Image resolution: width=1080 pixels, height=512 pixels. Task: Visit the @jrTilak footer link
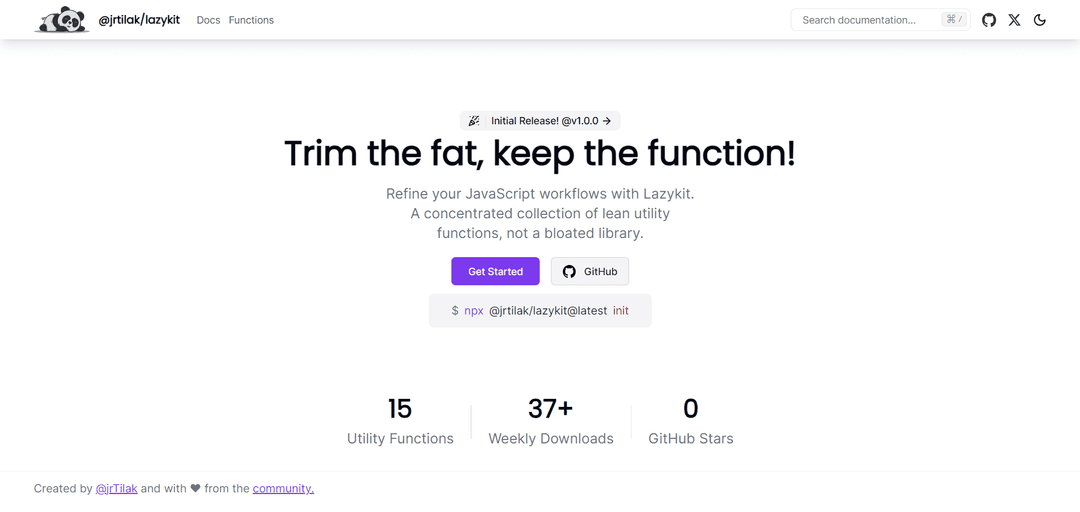pyautogui.click(x=116, y=489)
